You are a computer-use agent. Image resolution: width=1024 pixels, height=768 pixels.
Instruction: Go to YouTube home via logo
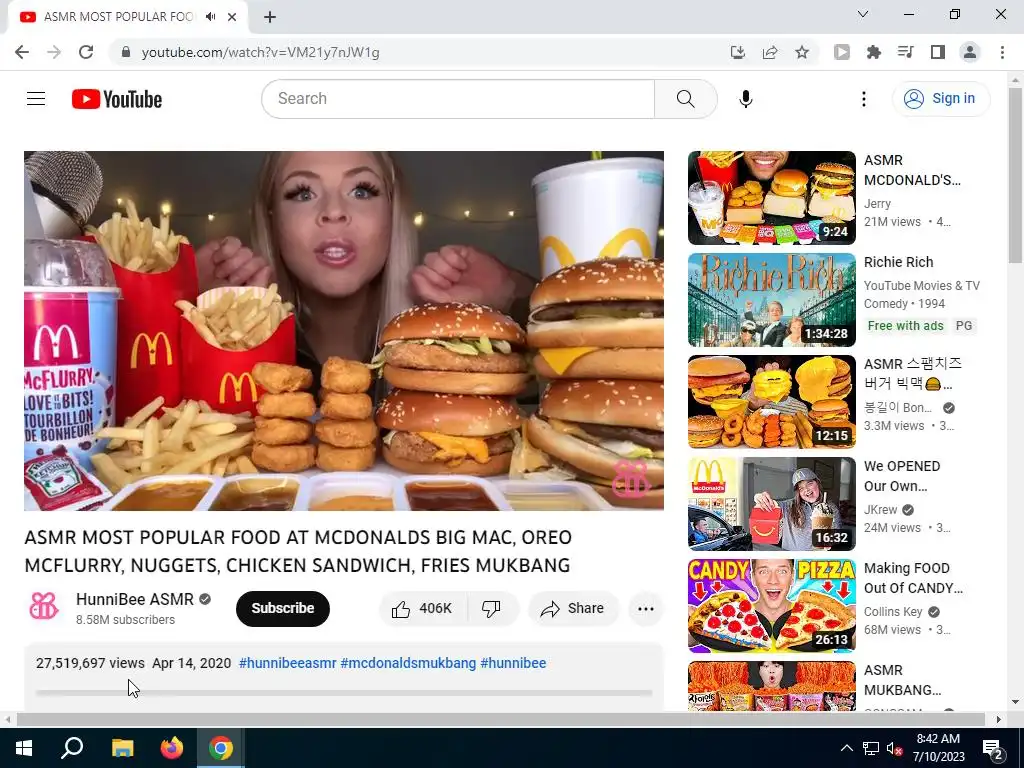pyautogui.click(x=117, y=99)
